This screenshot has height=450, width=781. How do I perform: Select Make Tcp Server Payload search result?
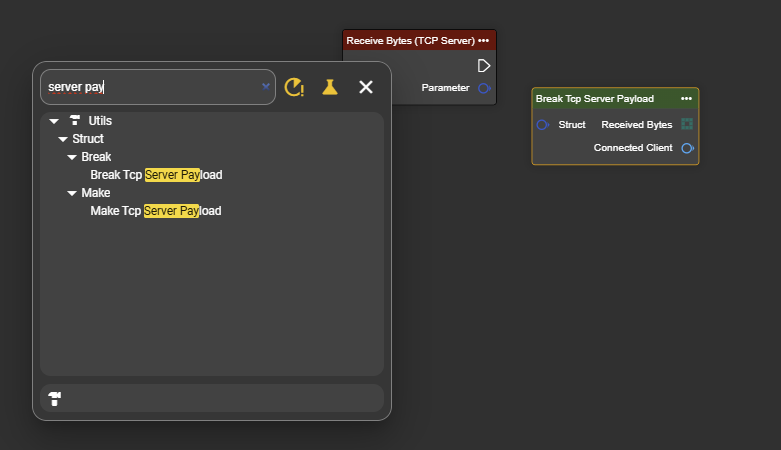(155, 211)
